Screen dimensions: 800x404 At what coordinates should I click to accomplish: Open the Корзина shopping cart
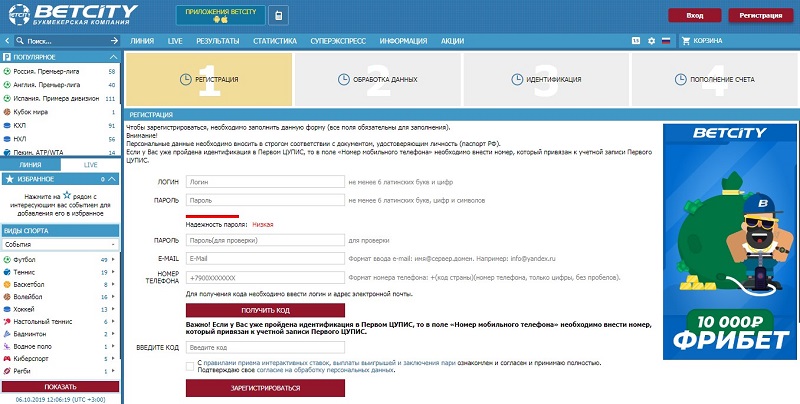tap(701, 41)
